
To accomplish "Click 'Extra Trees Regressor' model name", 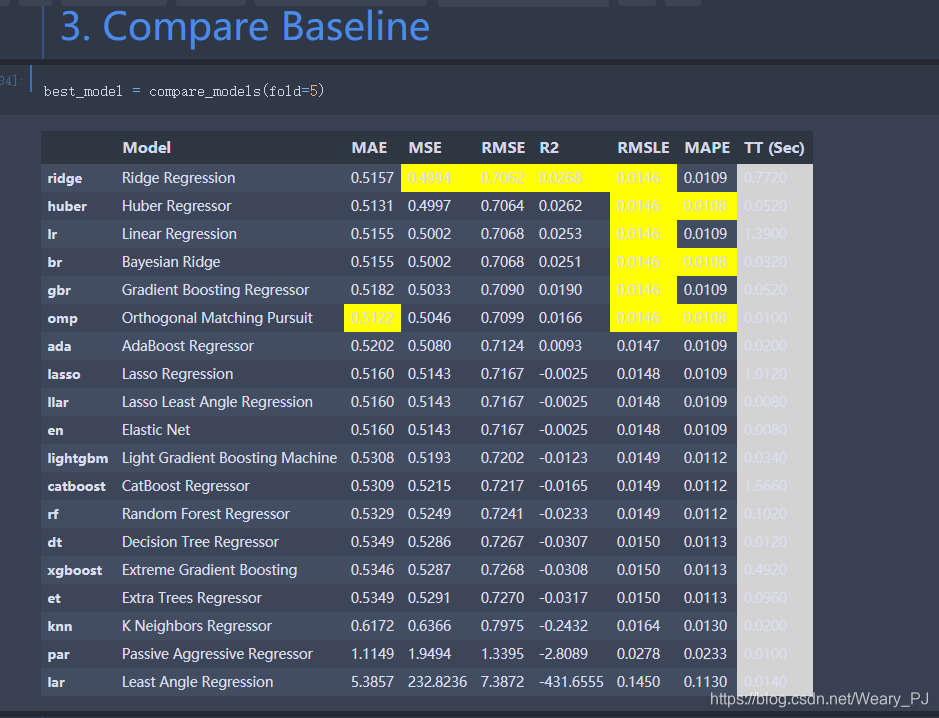I will (x=192, y=598).
